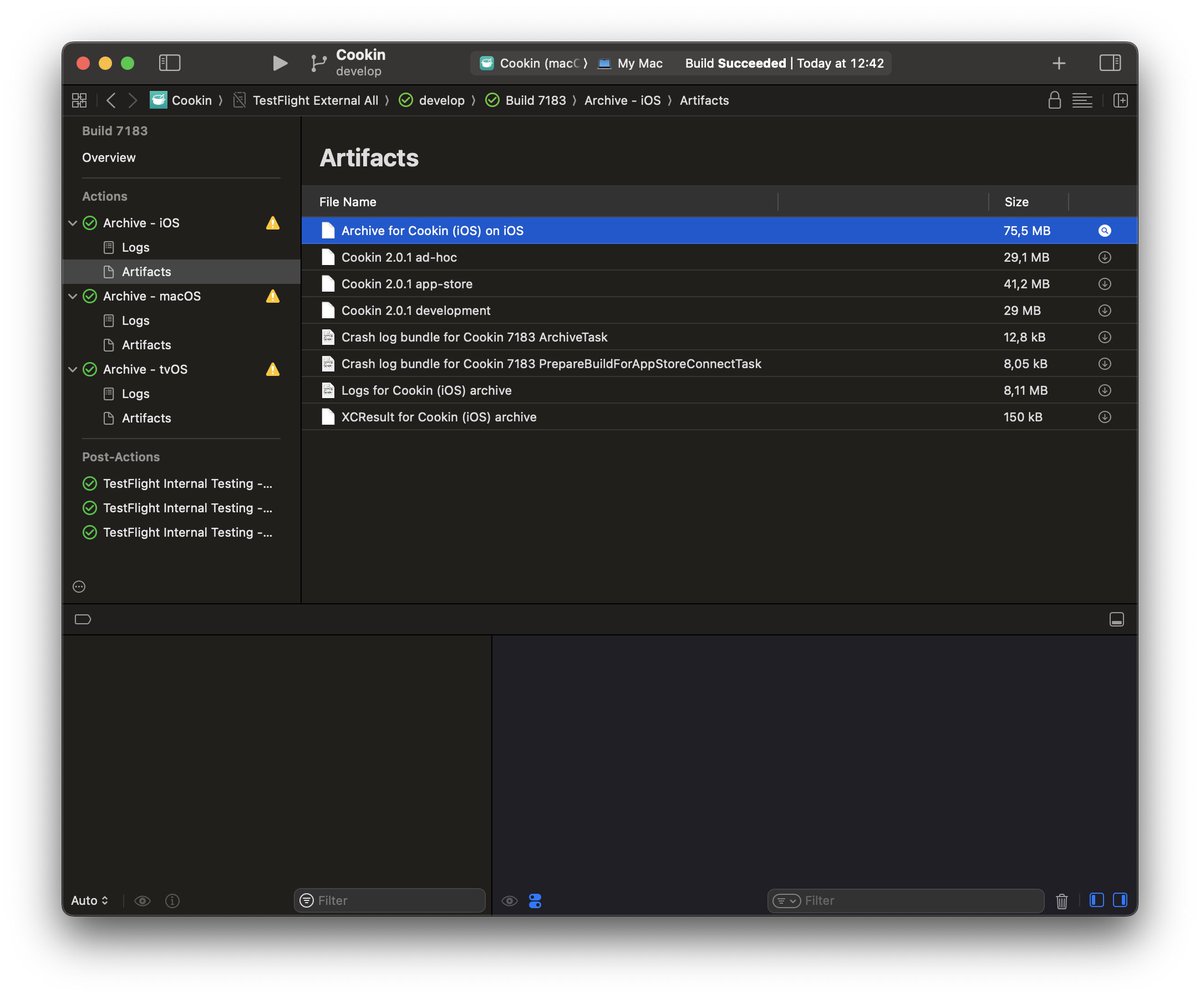This screenshot has width=1200, height=998.
Task: Click the info icon in variables view
Action: pos(172,901)
